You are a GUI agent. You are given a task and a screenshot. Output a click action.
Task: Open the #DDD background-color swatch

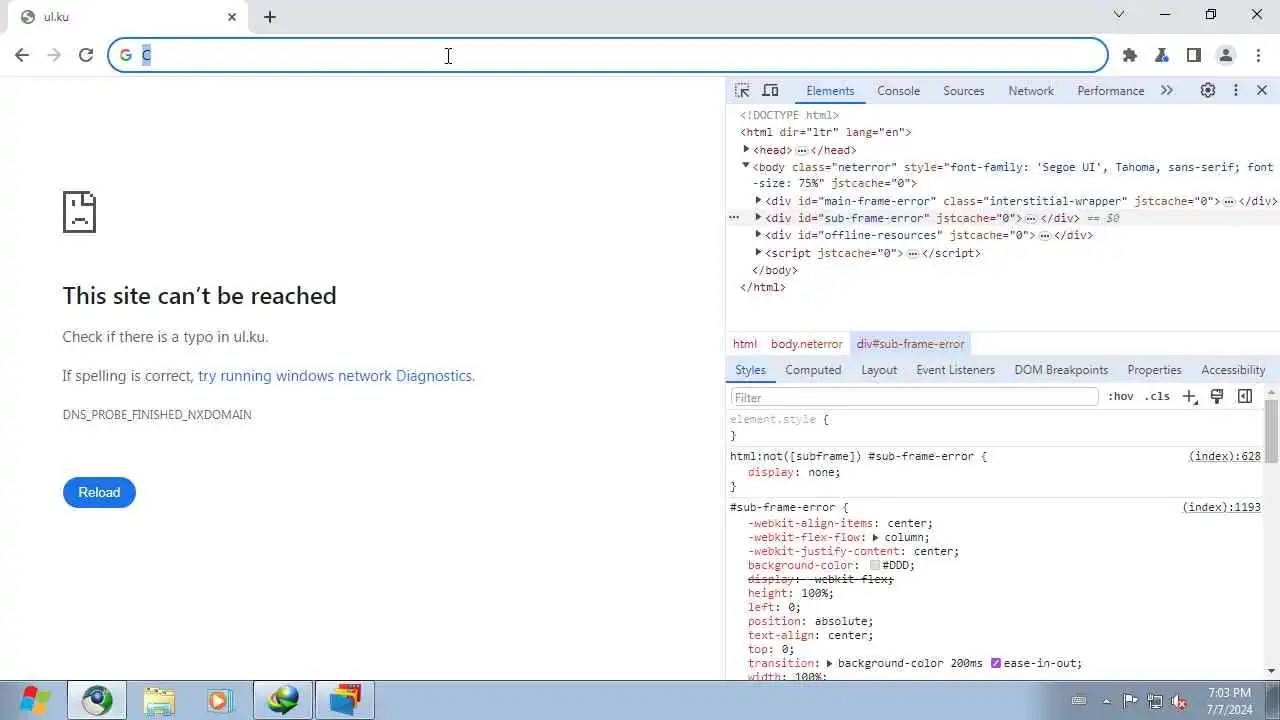(875, 565)
